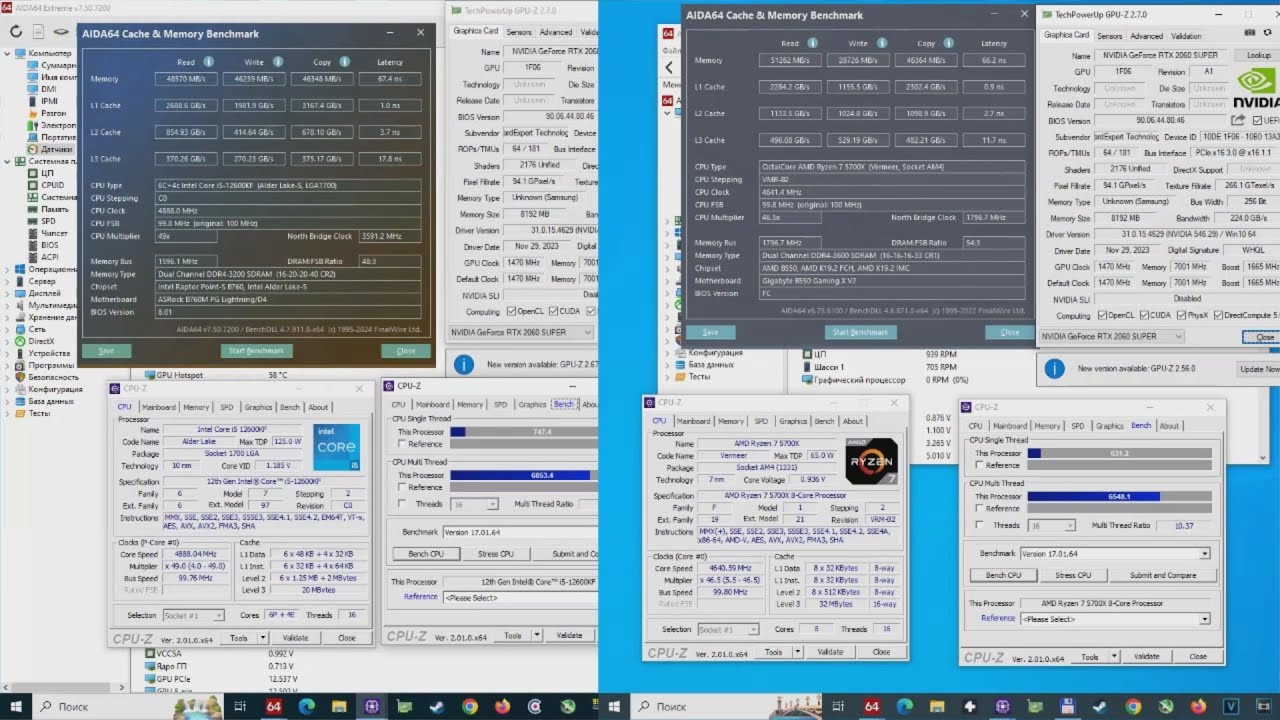Open AIDA64 taskbar icon on i5-12600KF desktop
The image size is (1280, 720).
(274, 706)
